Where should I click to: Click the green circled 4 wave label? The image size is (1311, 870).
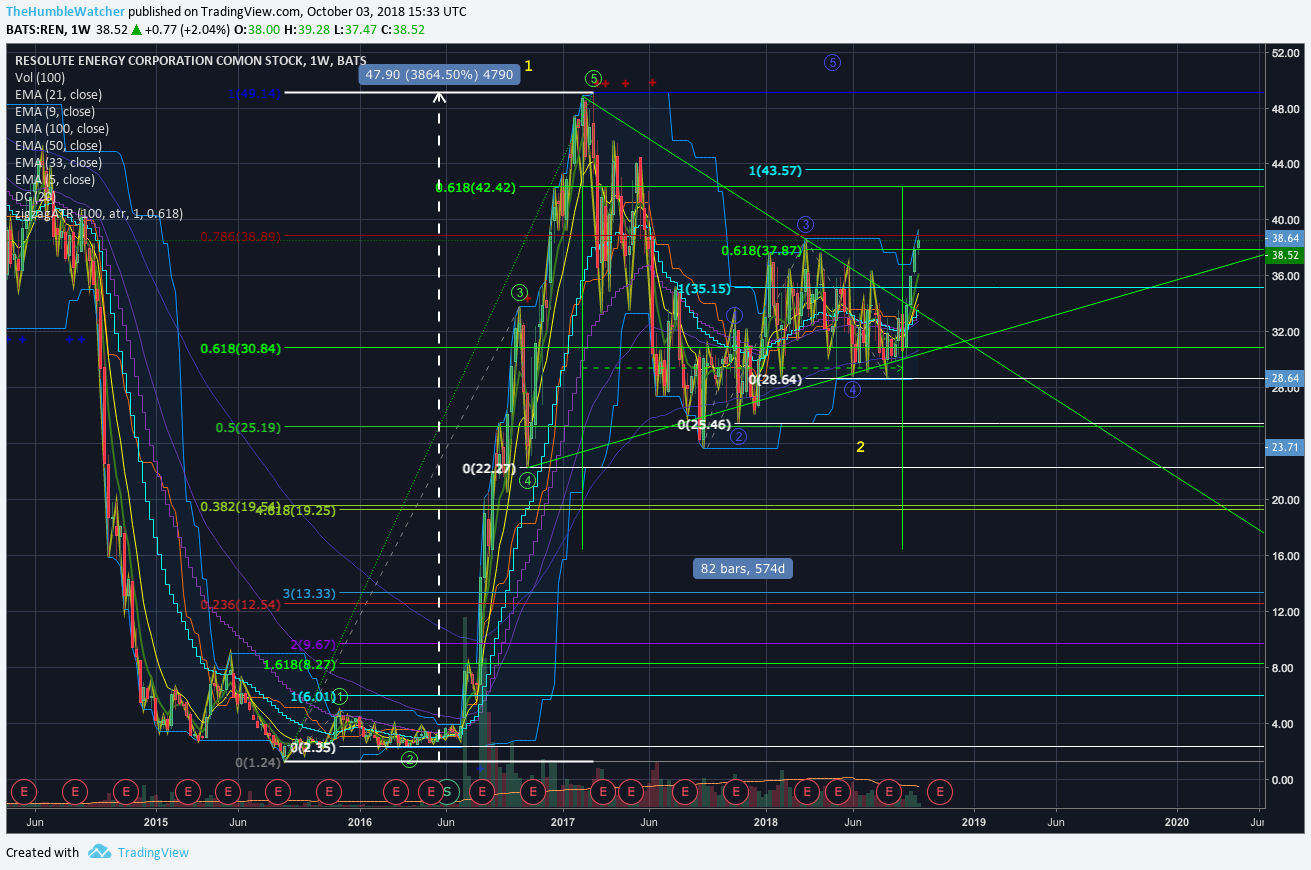[527, 480]
